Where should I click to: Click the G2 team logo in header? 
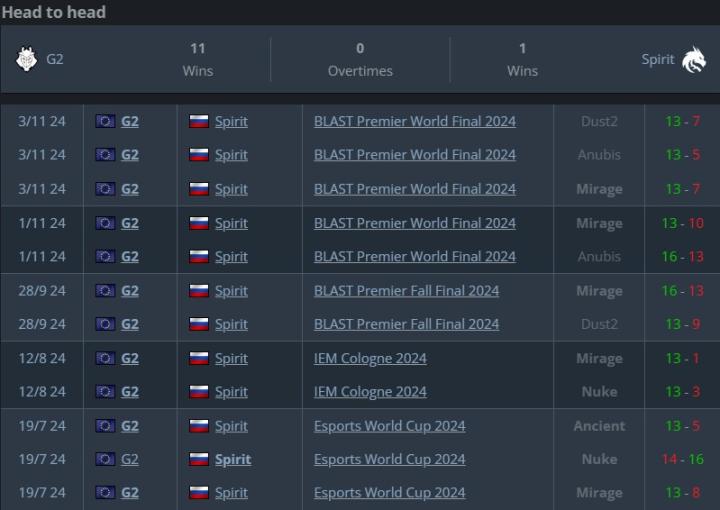[x=26, y=60]
